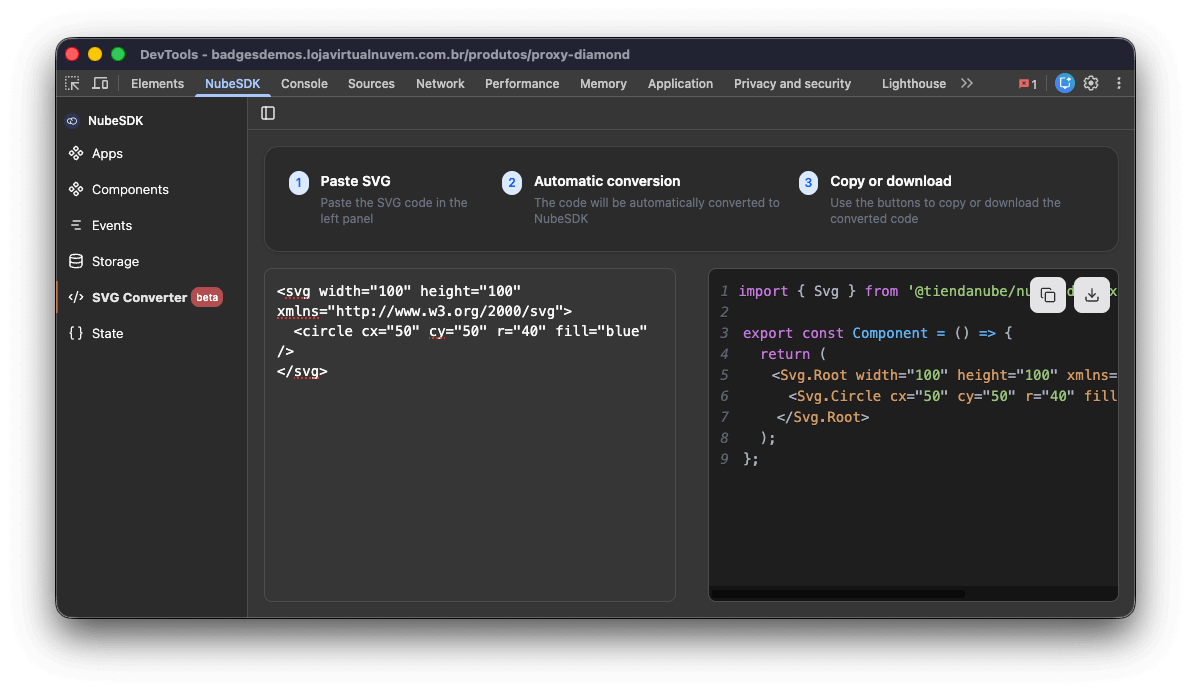Open the issues counter showing 1 error

(x=1027, y=83)
